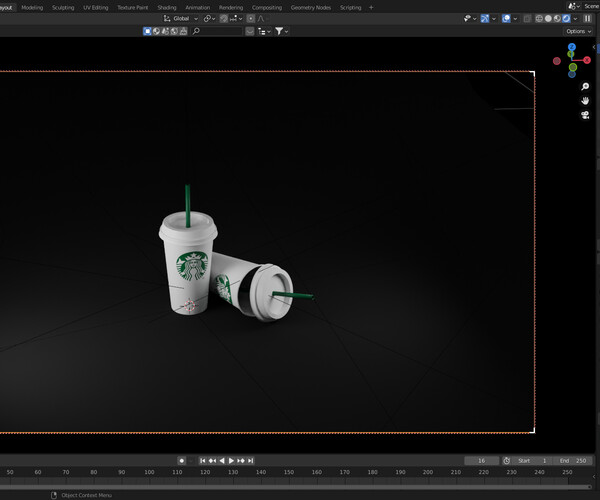Select the third outliner display mode icon
The height and width of the screenshot is (500, 600).
coord(165,31)
